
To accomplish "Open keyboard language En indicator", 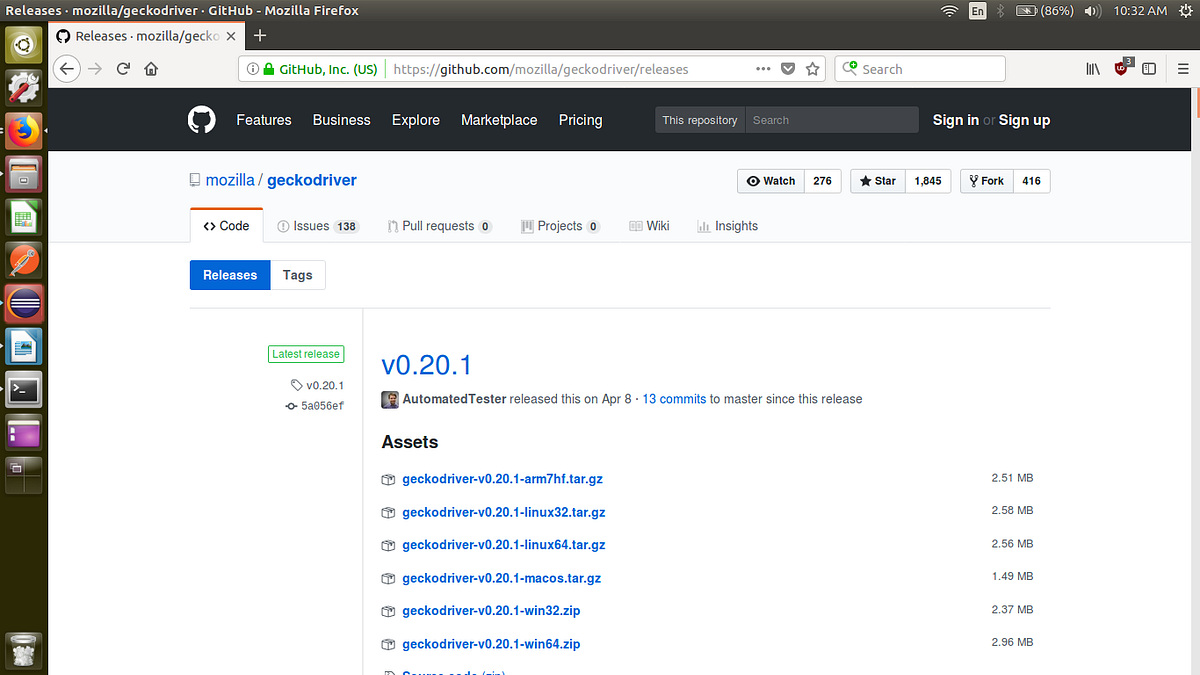I will coord(977,11).
